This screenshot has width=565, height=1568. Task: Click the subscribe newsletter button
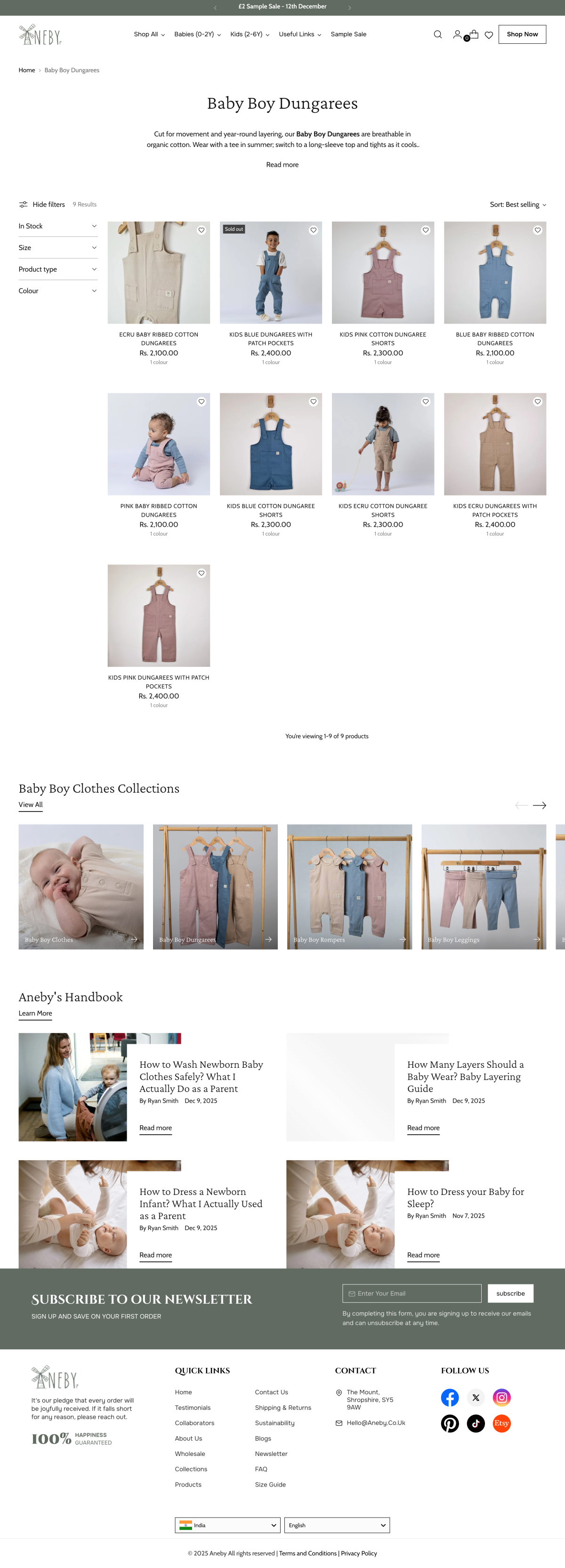click(x=510, y=1293)
